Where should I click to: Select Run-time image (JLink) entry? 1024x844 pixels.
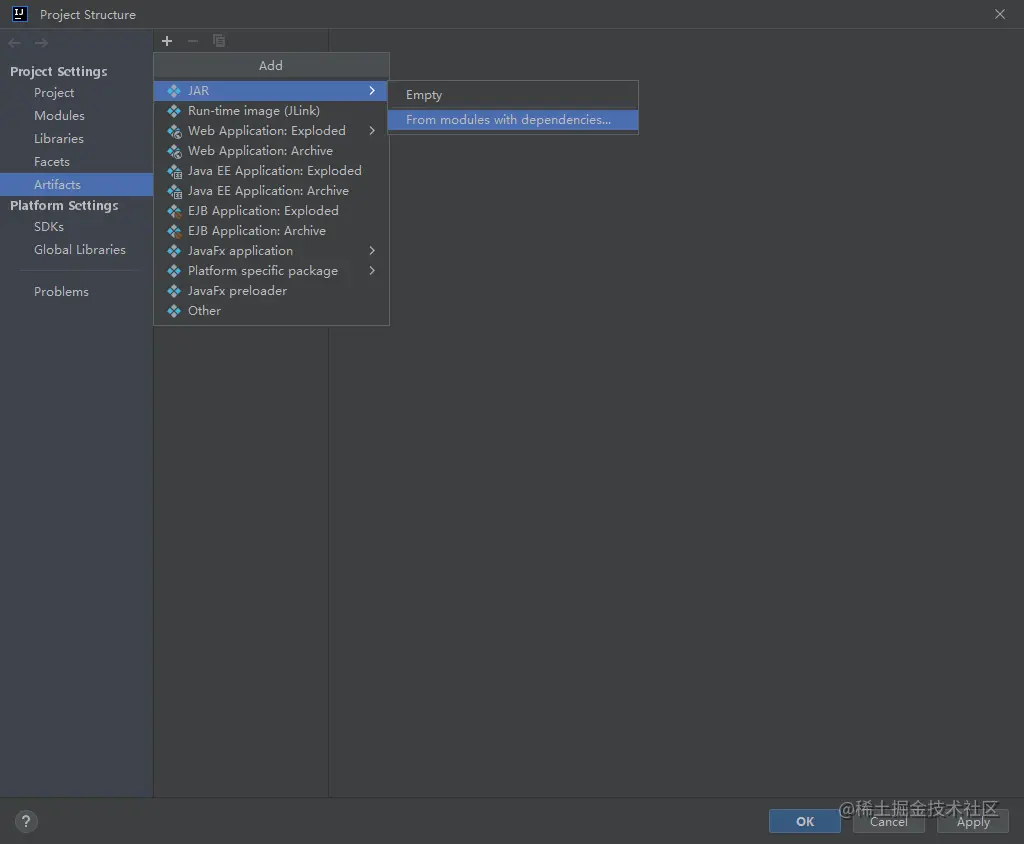[271, 111]
